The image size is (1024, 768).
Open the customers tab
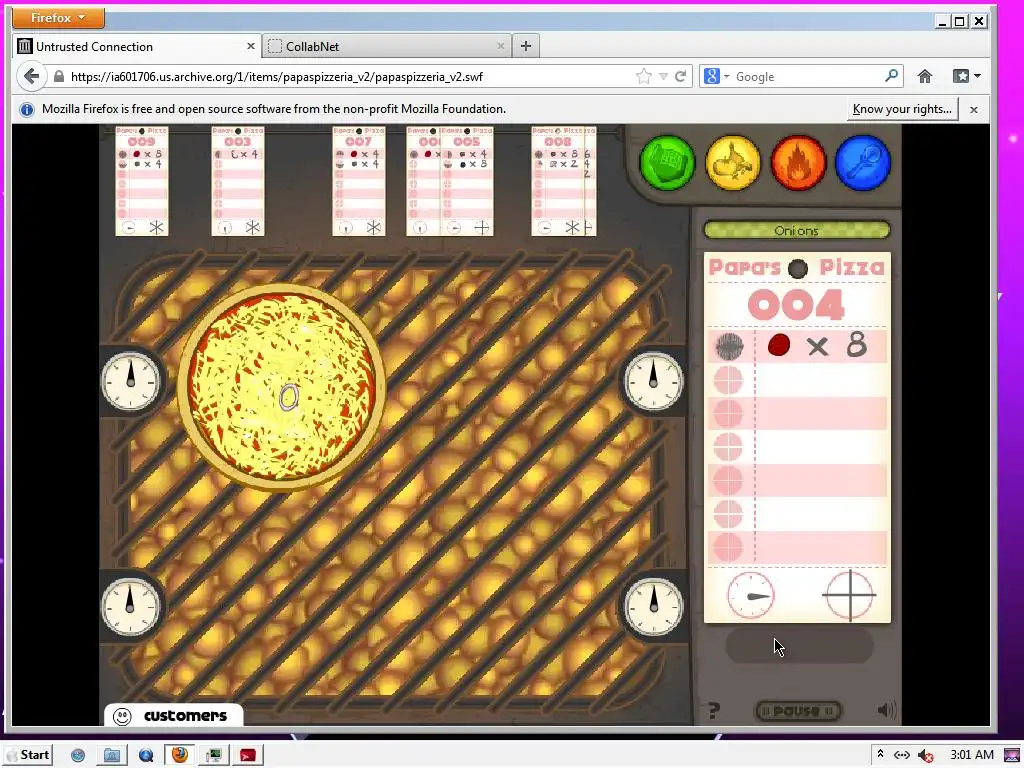point(174,715)
